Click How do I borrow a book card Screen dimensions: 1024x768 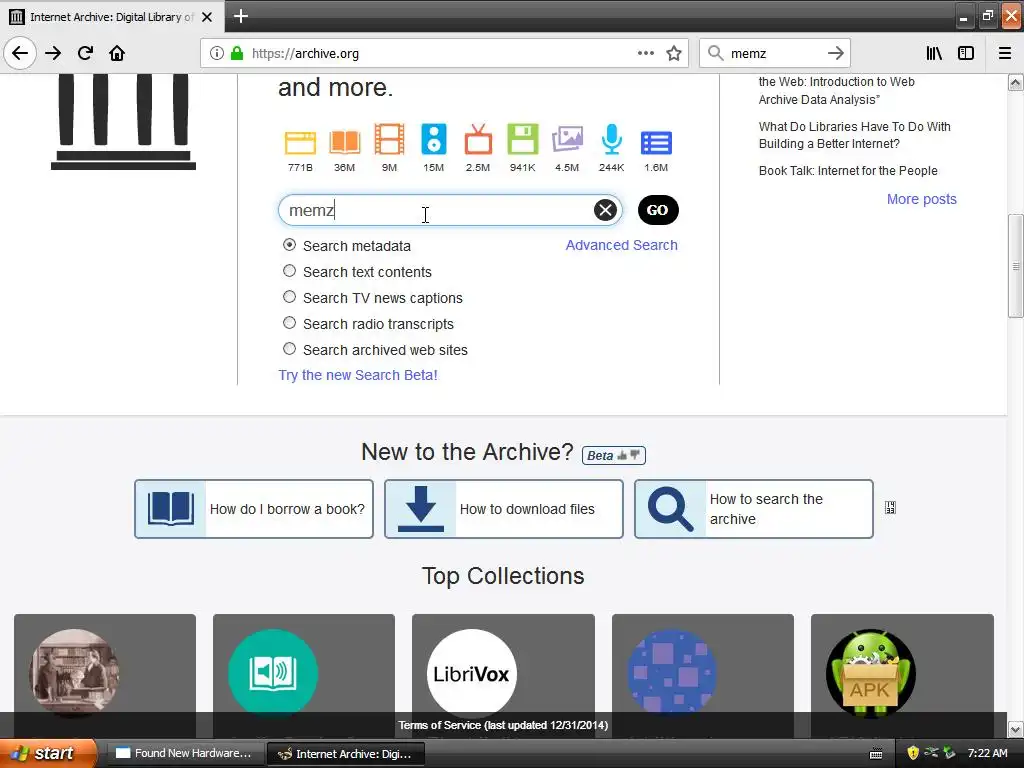click(254, 509)
